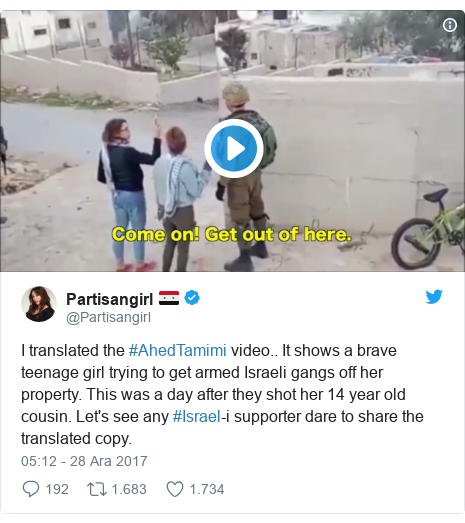Click the blue verified badge
Image resolution: width=465 pixels, height=523 pixels.
click(192, 298)
